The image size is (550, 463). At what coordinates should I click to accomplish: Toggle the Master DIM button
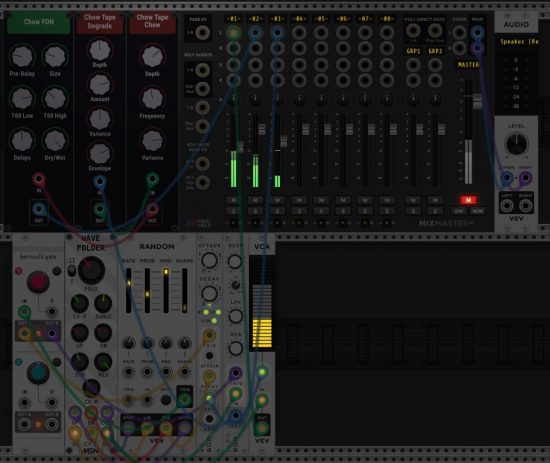click(459, 211)
